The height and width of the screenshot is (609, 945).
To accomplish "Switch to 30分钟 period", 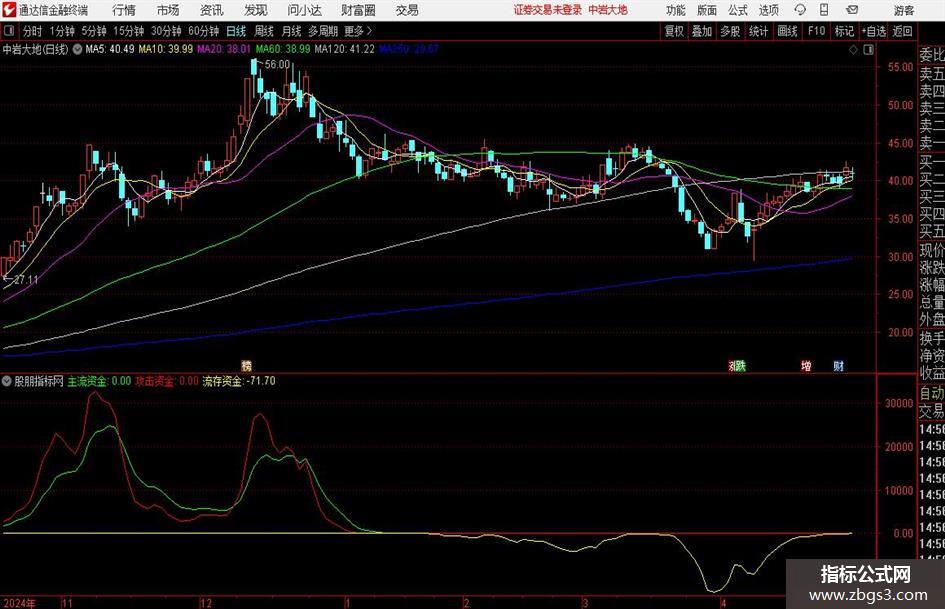I will click(x=166, y=31).
